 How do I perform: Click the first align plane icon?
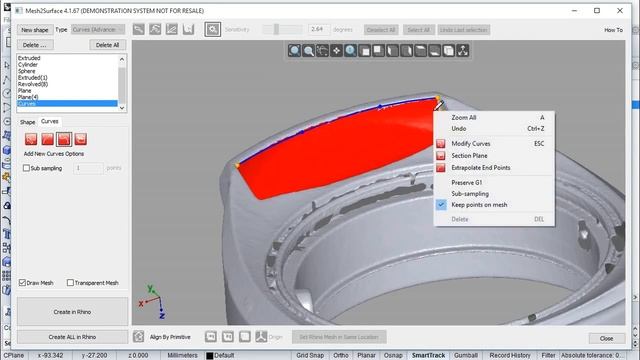211,337
